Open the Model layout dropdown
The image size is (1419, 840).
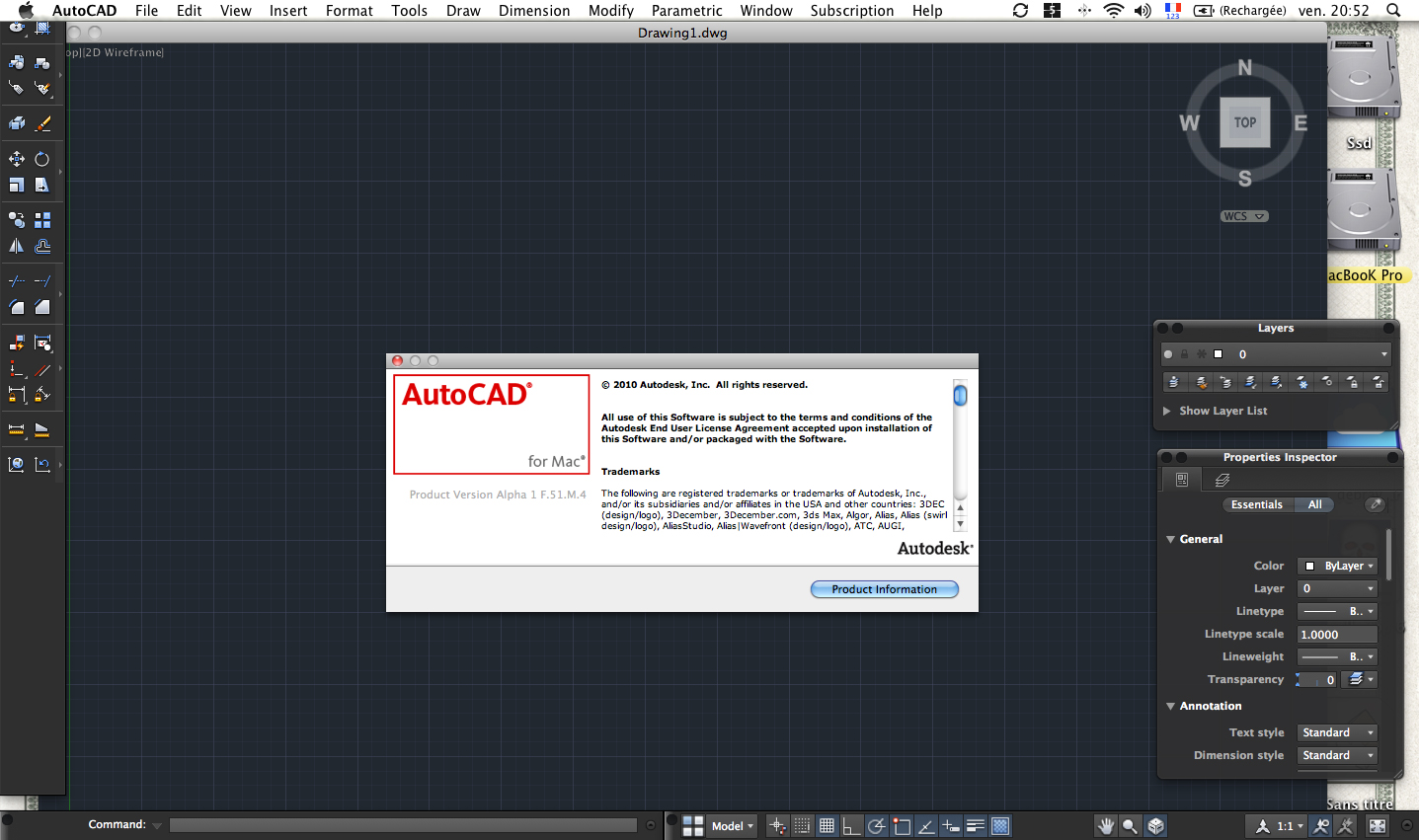tap(732, 826)
